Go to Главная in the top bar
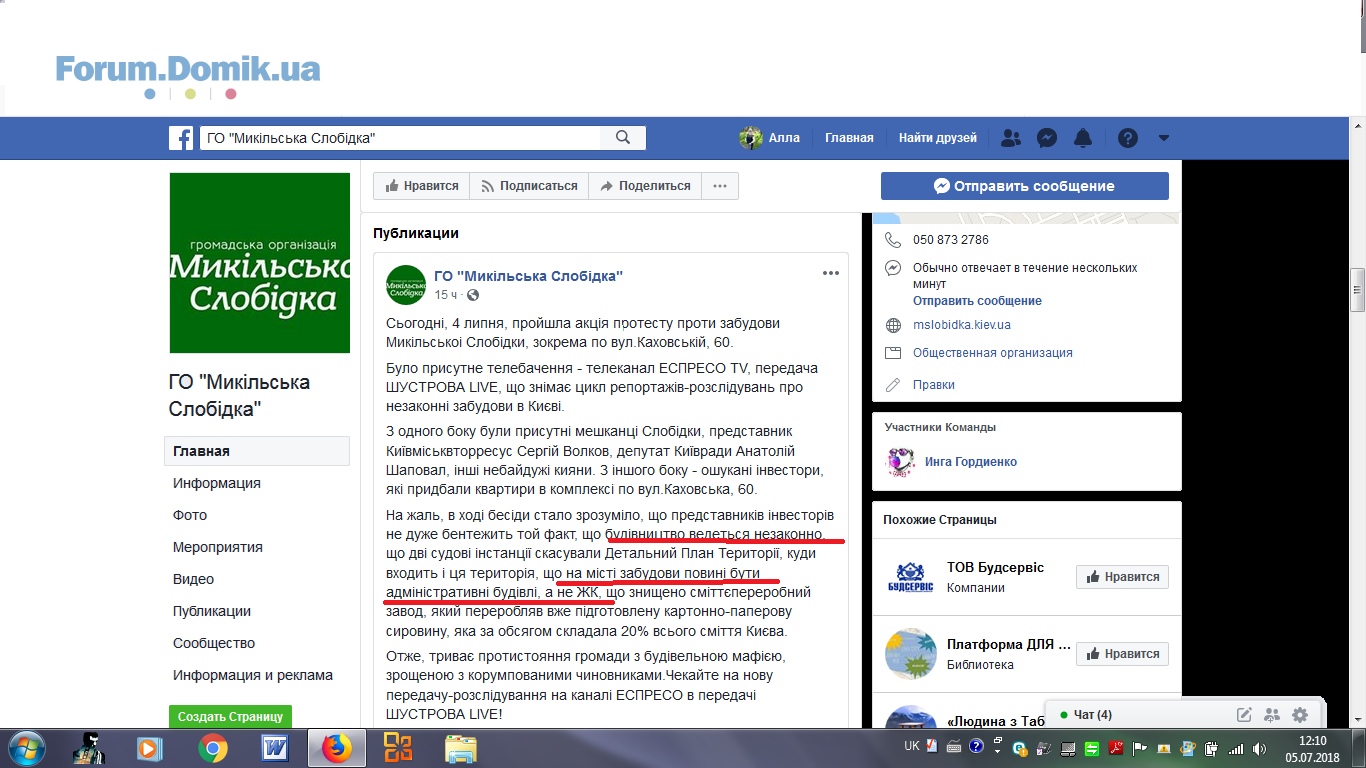The image size is (1366, 768). 849,138
